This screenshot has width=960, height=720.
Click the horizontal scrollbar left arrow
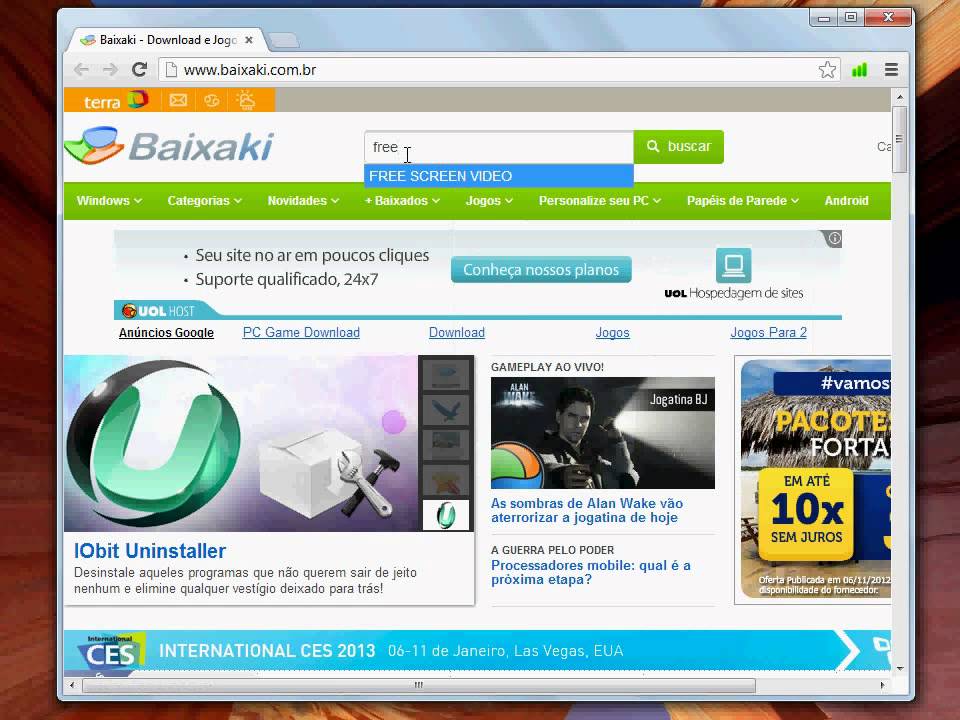(x=72, y=685)
